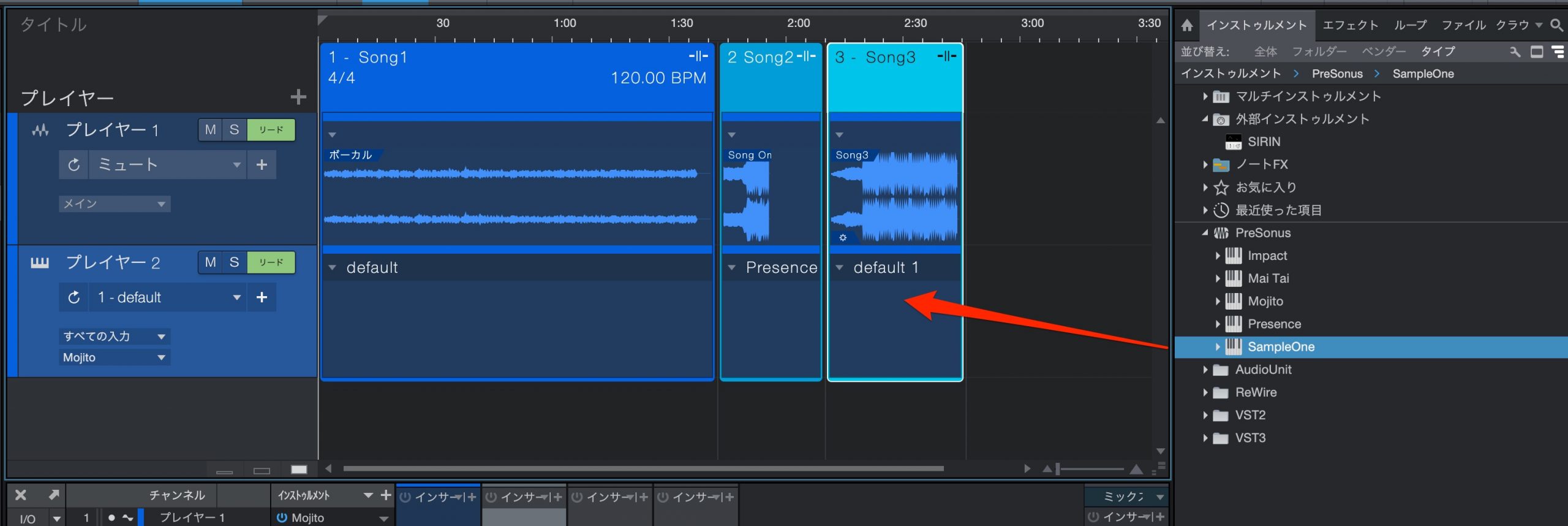Solo Player 2 with the S button
The image size is (1568, 526).
234,262
